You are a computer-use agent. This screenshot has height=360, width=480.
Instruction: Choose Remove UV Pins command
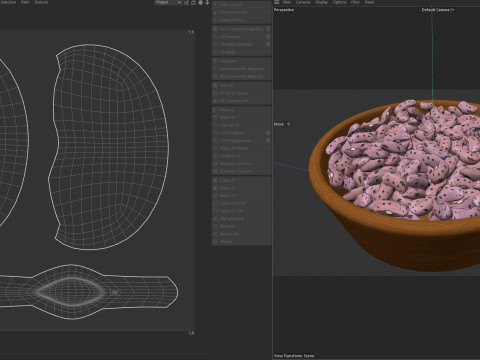[x=242, y=12]
